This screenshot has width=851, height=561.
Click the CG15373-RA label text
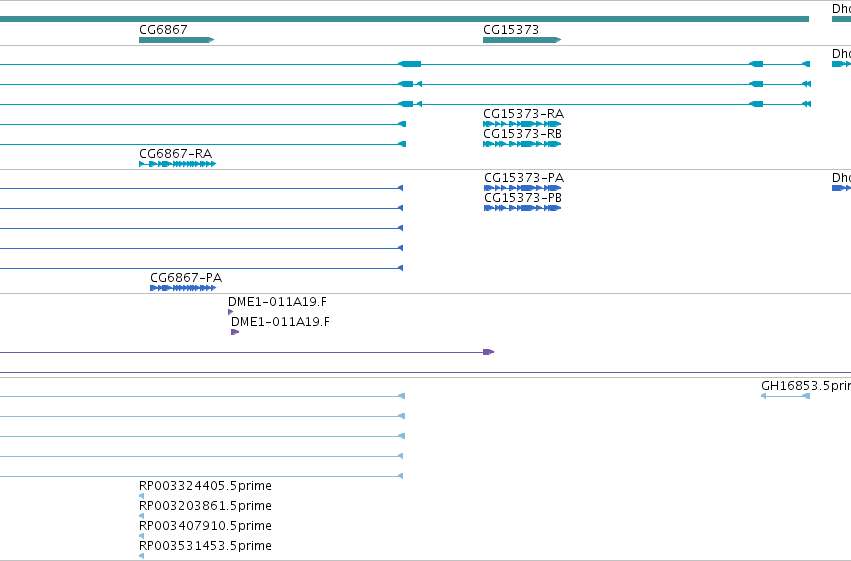coord(523,114)
